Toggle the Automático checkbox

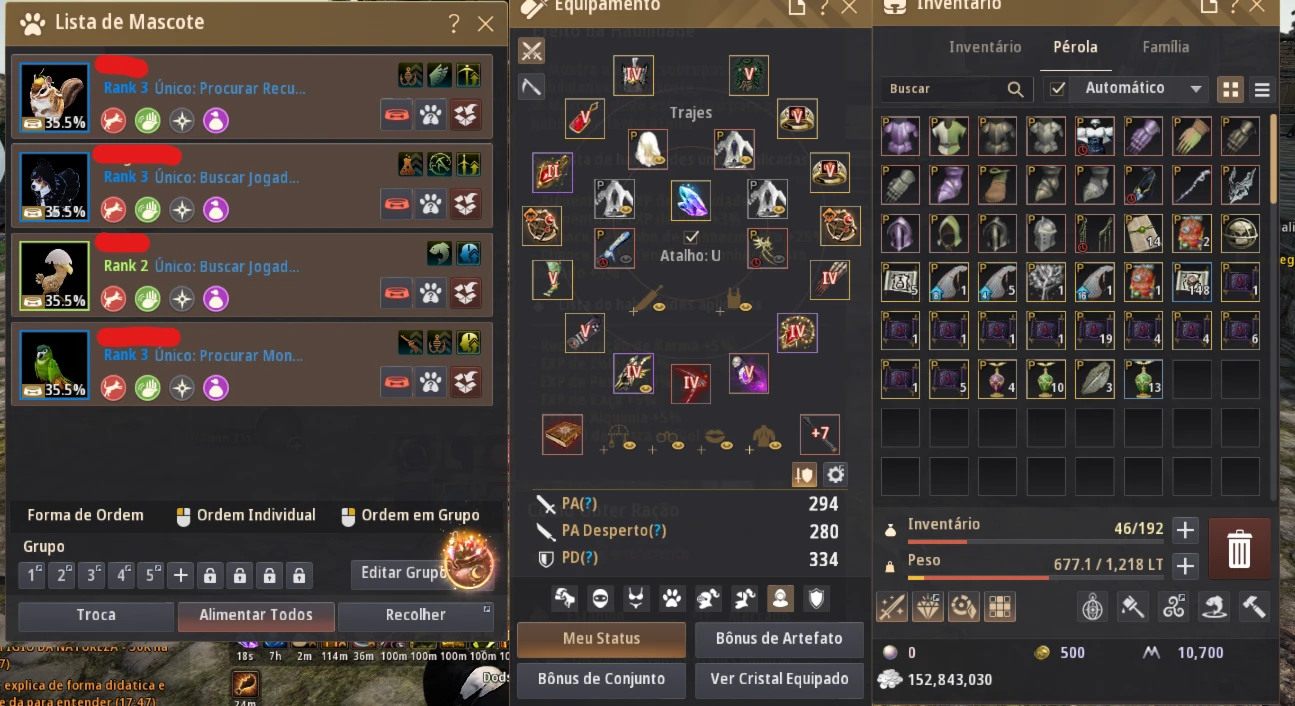click(1058, 89)
